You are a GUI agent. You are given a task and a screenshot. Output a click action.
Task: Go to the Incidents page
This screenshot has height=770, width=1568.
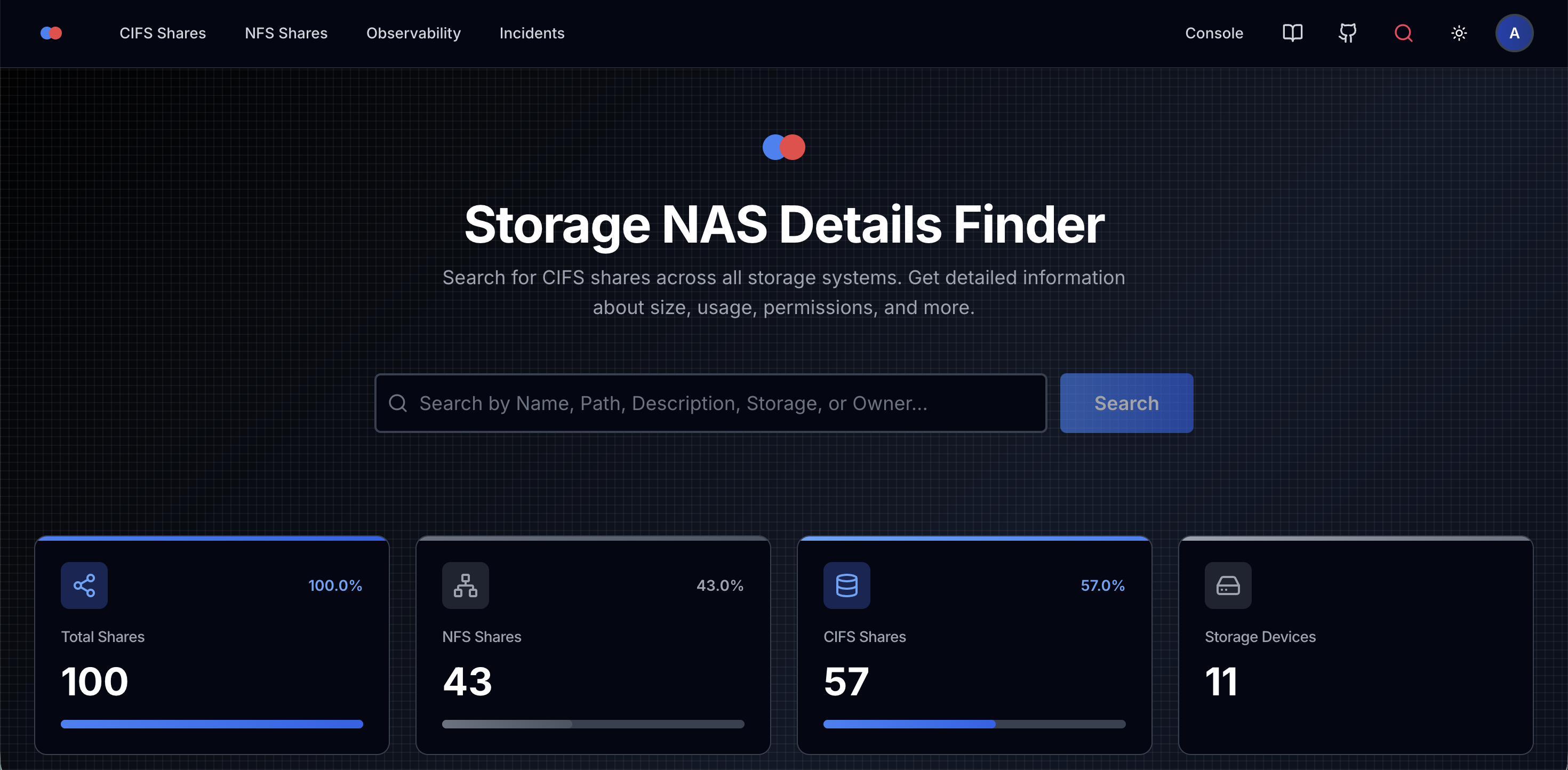[x=532, y=33]
